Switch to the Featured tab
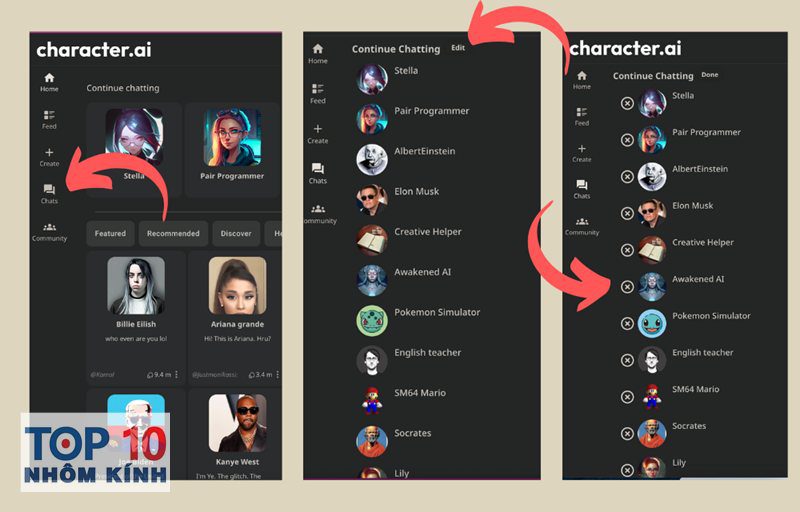The image size is (800, 512). tap(110, 233)
